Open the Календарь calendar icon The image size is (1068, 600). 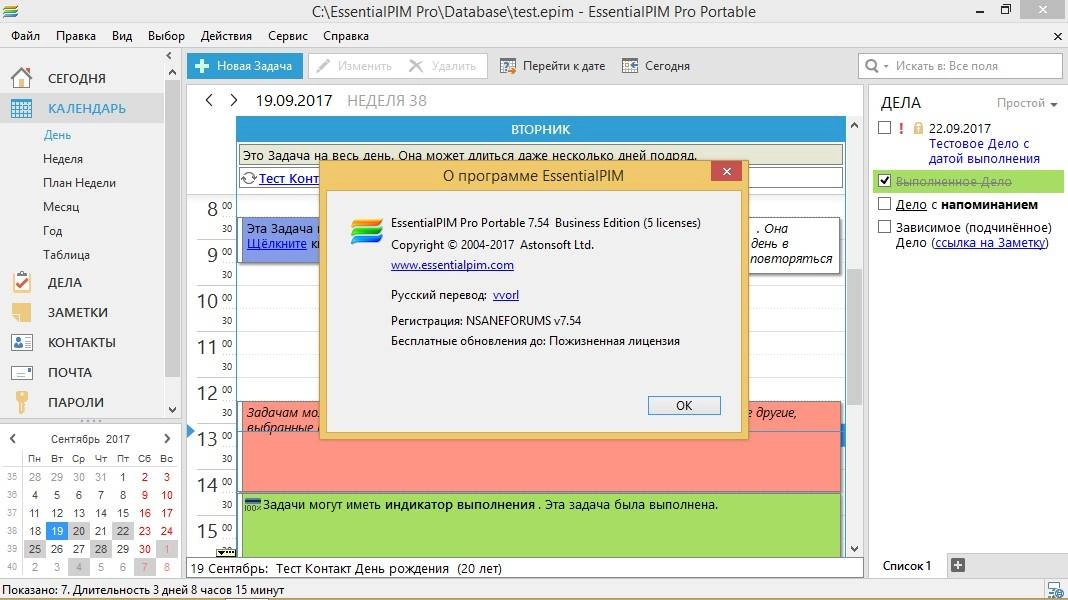(21, 108)
